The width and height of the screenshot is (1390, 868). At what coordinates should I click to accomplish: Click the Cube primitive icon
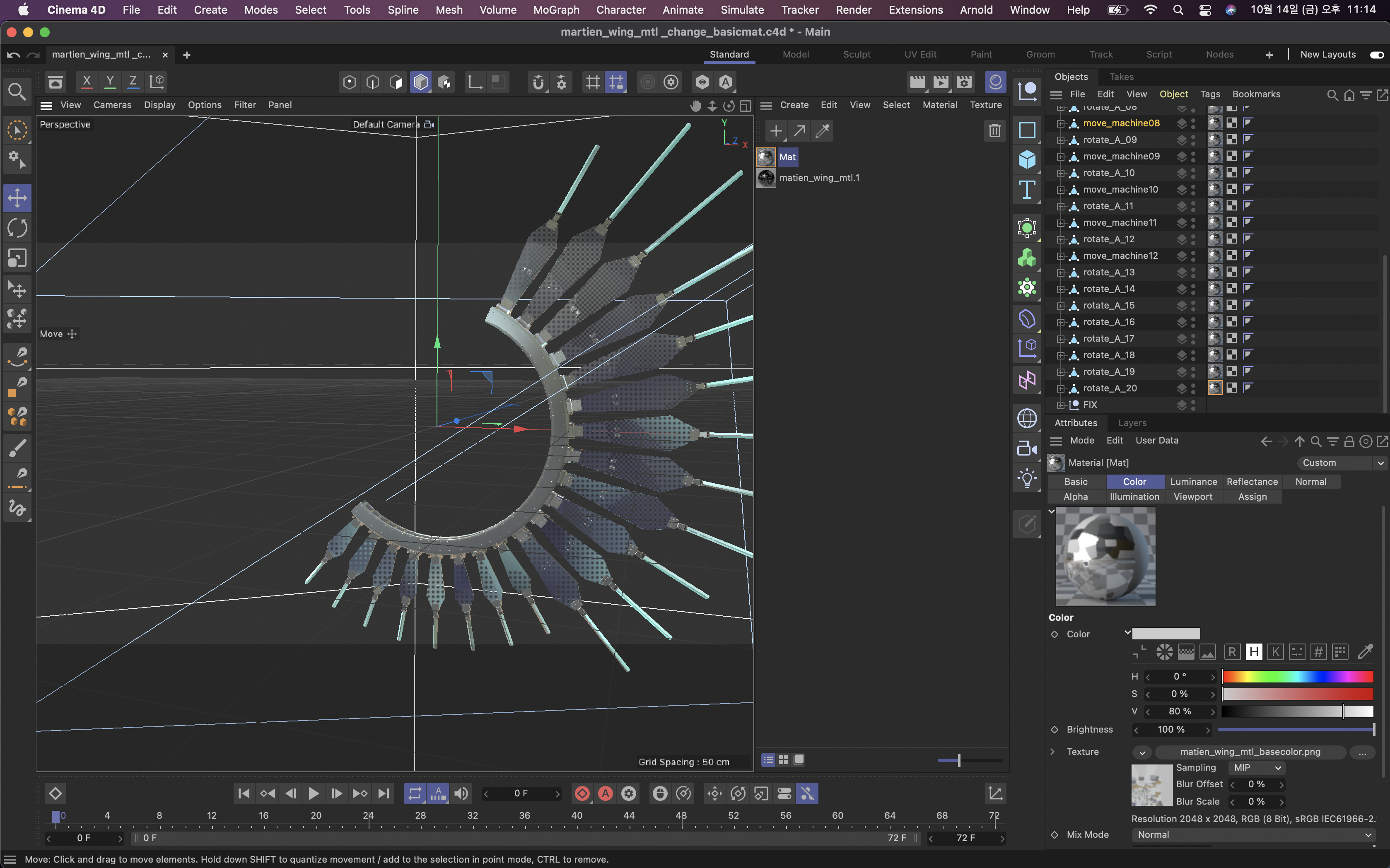click(1027, 159)
